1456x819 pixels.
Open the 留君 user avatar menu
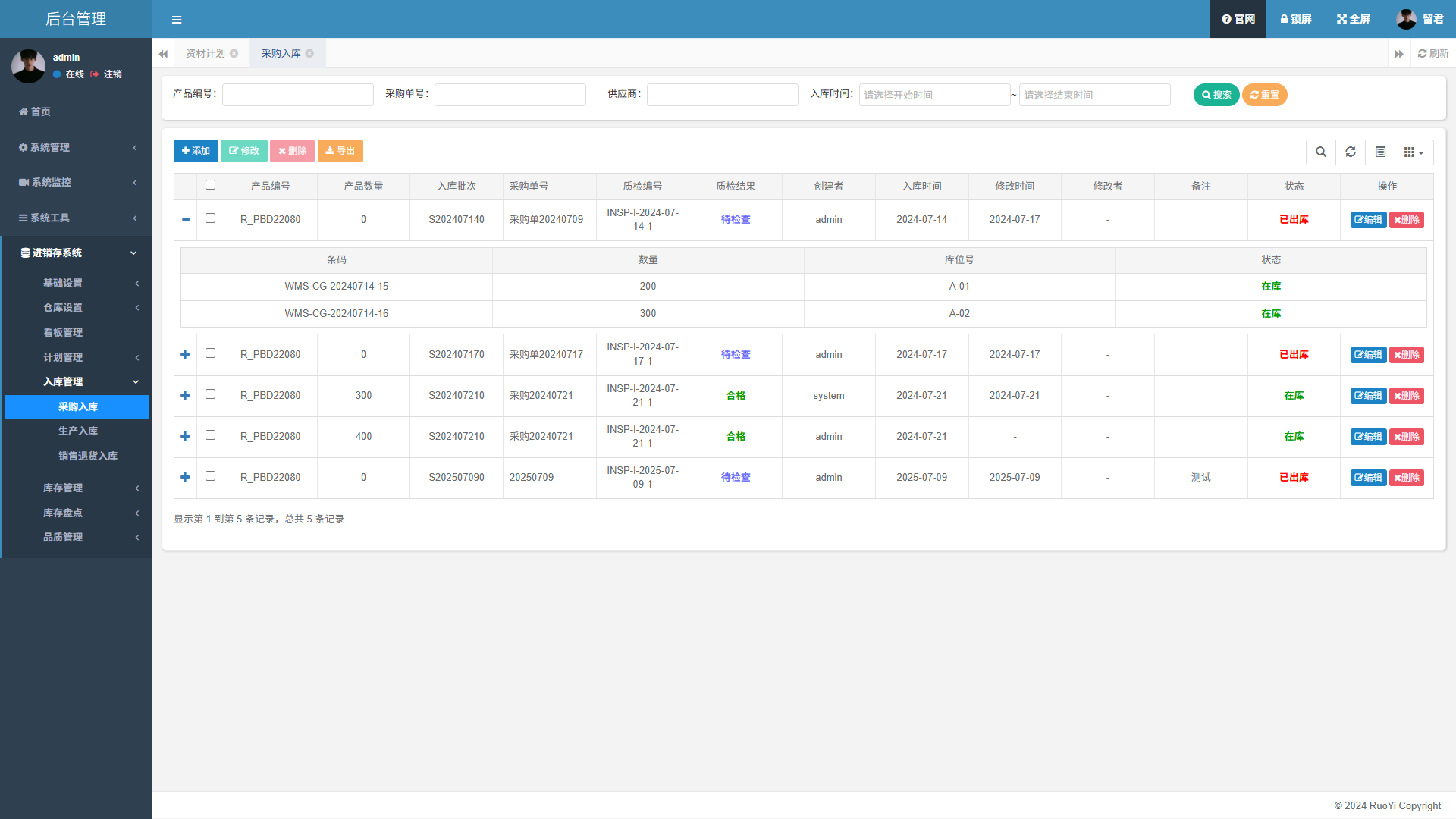[x=1420, y=19]
